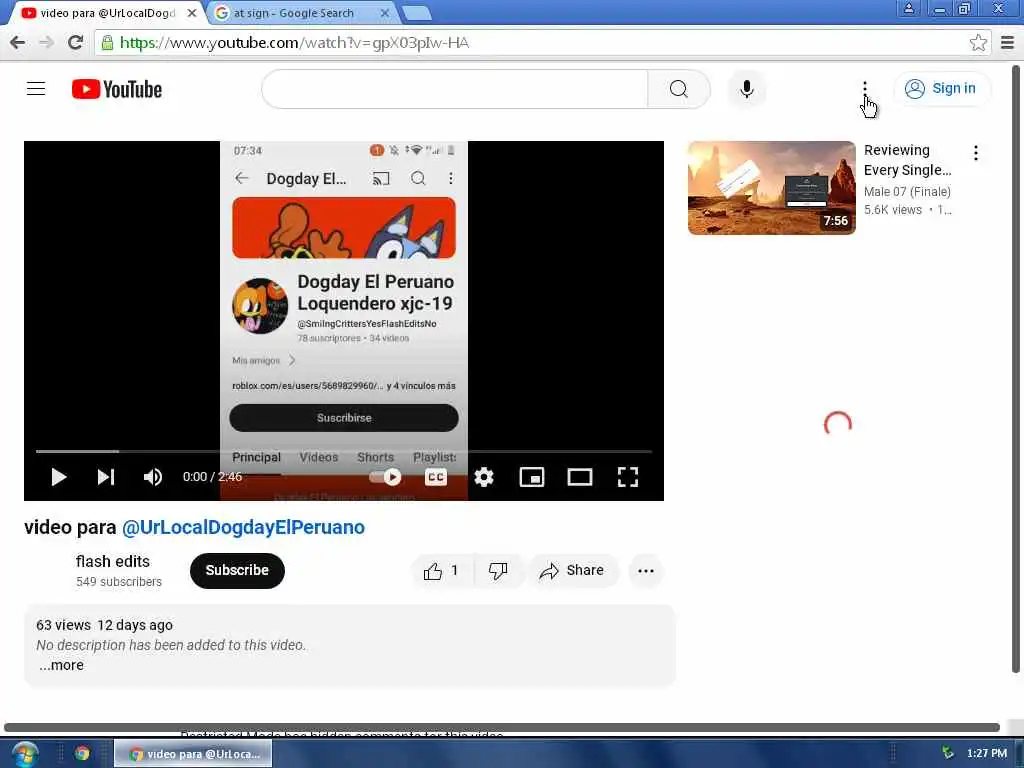
Task: Click the 63 views text
Action: click(63, 625)
